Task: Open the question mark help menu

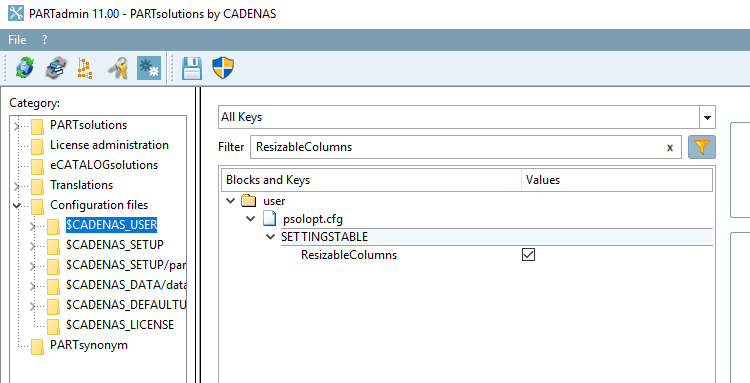Action: click(x=44, y=40)
